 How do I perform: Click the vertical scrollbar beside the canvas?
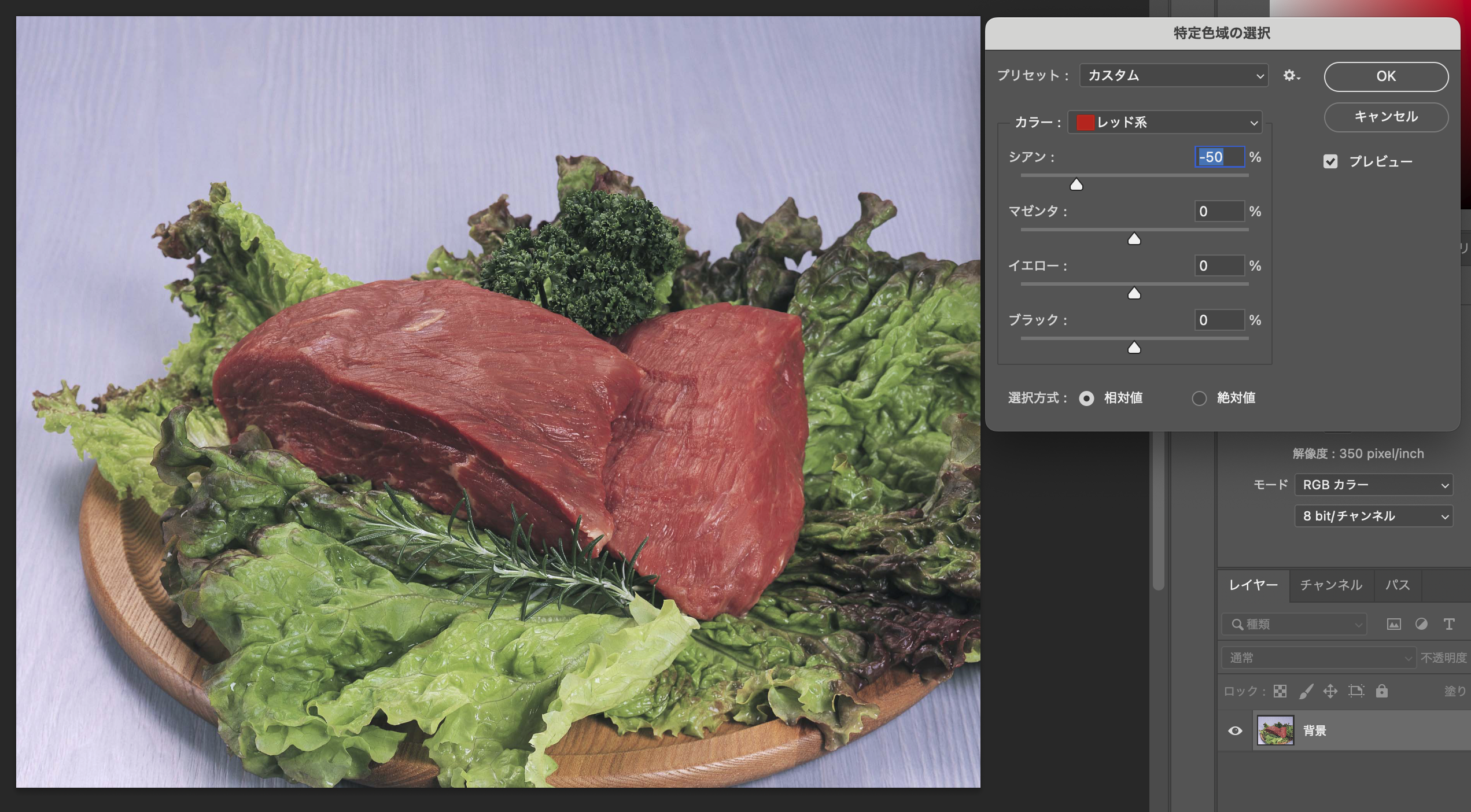pyautogui.click(x=1159, y=509)
